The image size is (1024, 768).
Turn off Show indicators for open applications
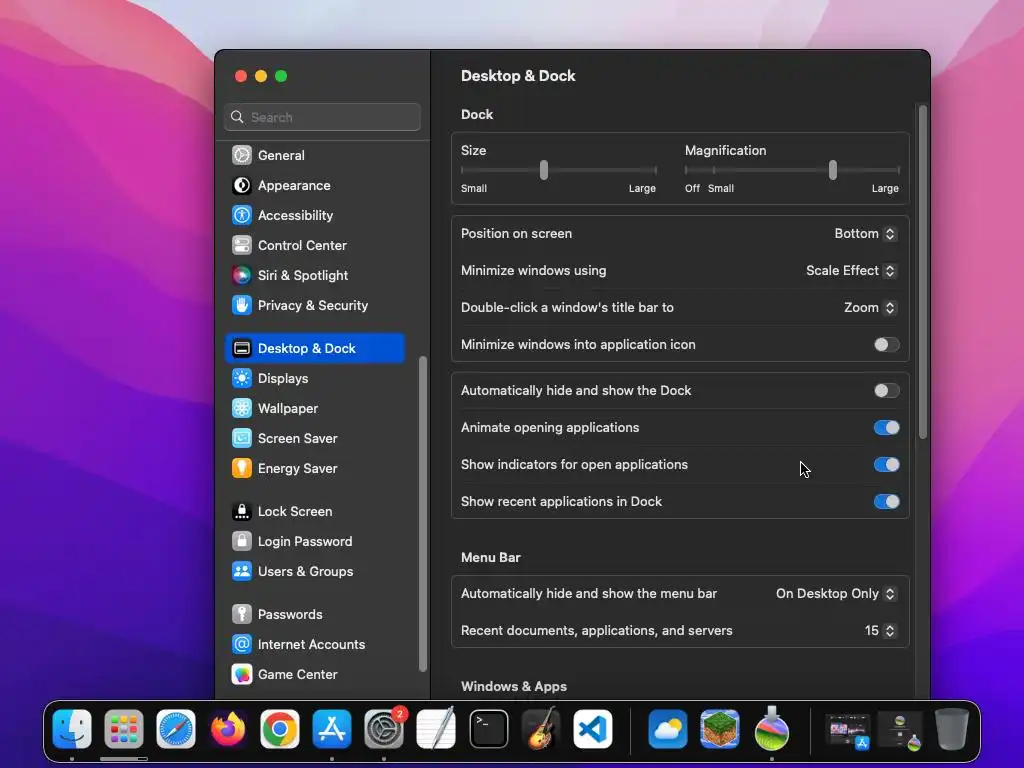[886, 465]
